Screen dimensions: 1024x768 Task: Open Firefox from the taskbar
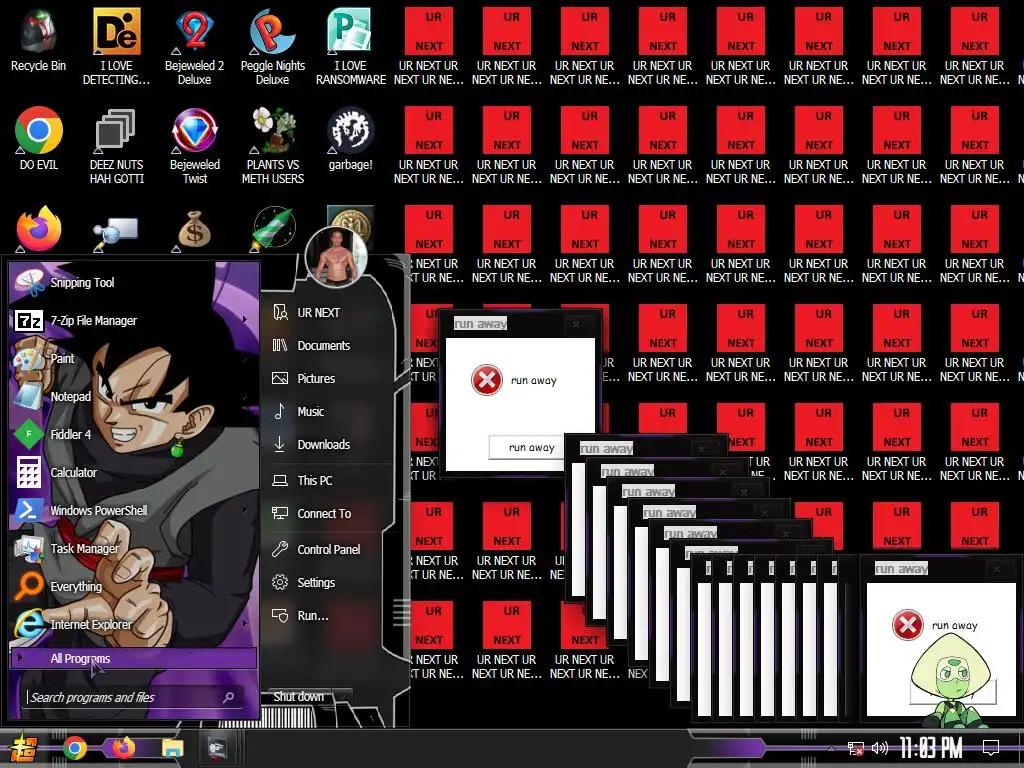coord(123,748)
